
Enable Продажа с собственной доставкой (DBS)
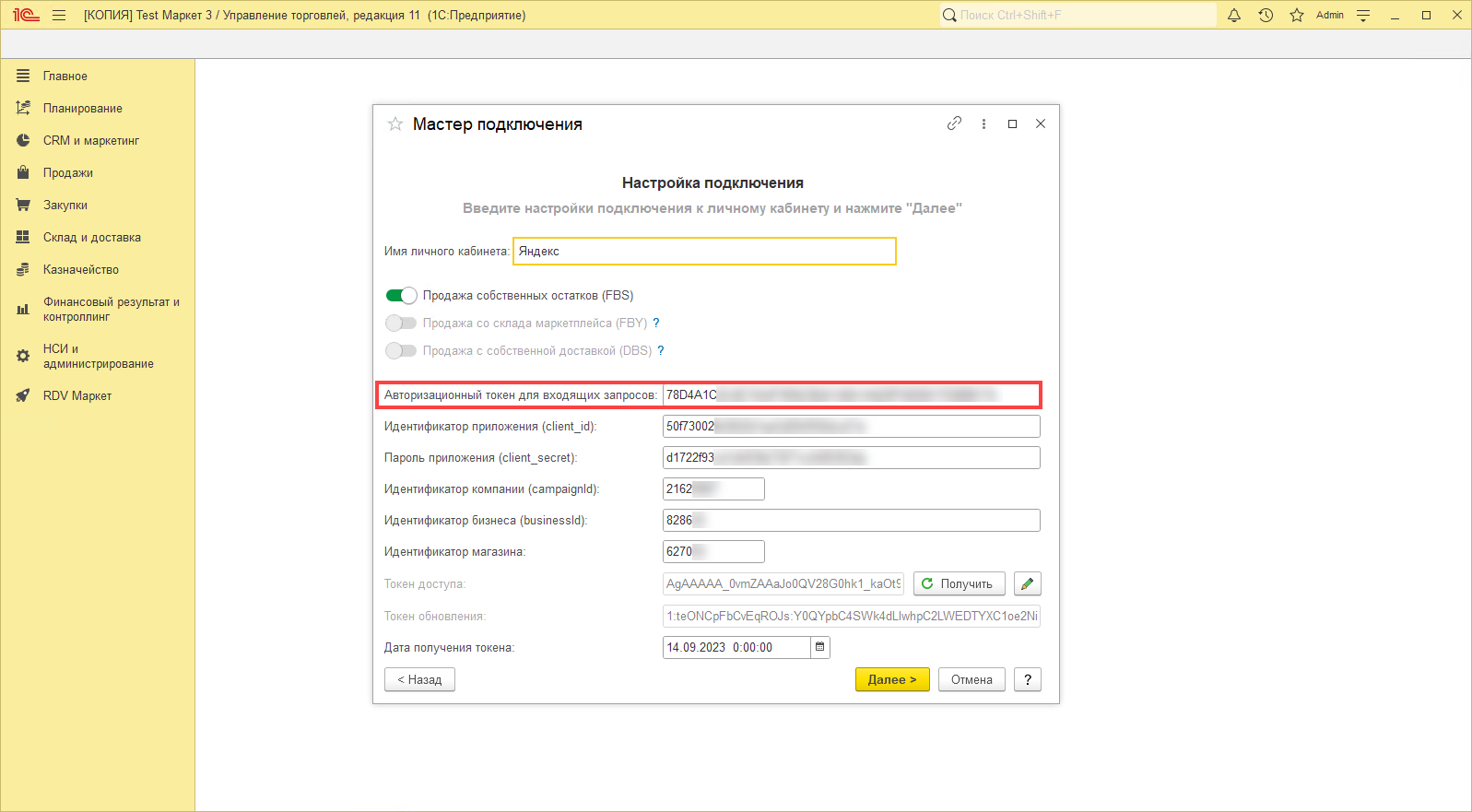click(401, 351)
